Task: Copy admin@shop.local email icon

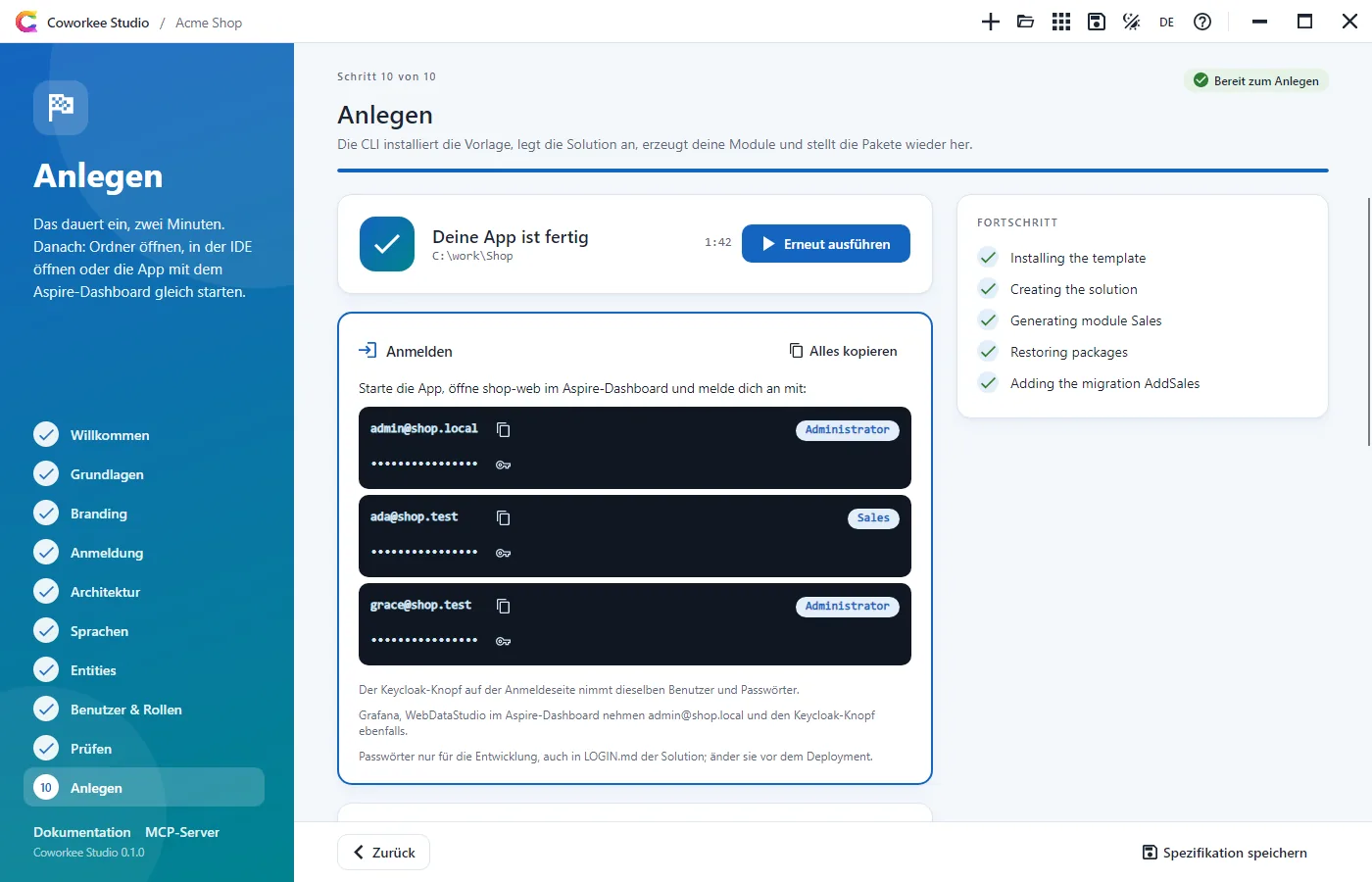Action: (x=504, y=429)
